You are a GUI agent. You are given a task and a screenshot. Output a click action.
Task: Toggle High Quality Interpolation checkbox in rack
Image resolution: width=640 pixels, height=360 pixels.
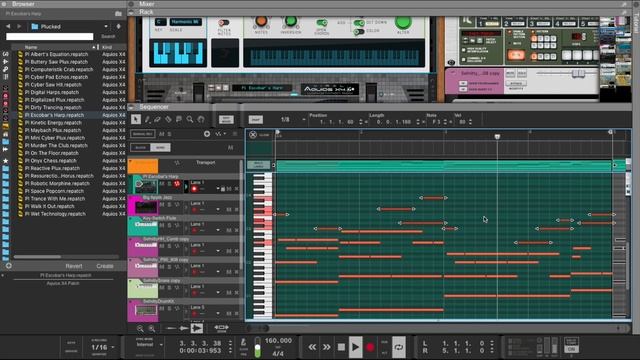click(x=464, y=50)
